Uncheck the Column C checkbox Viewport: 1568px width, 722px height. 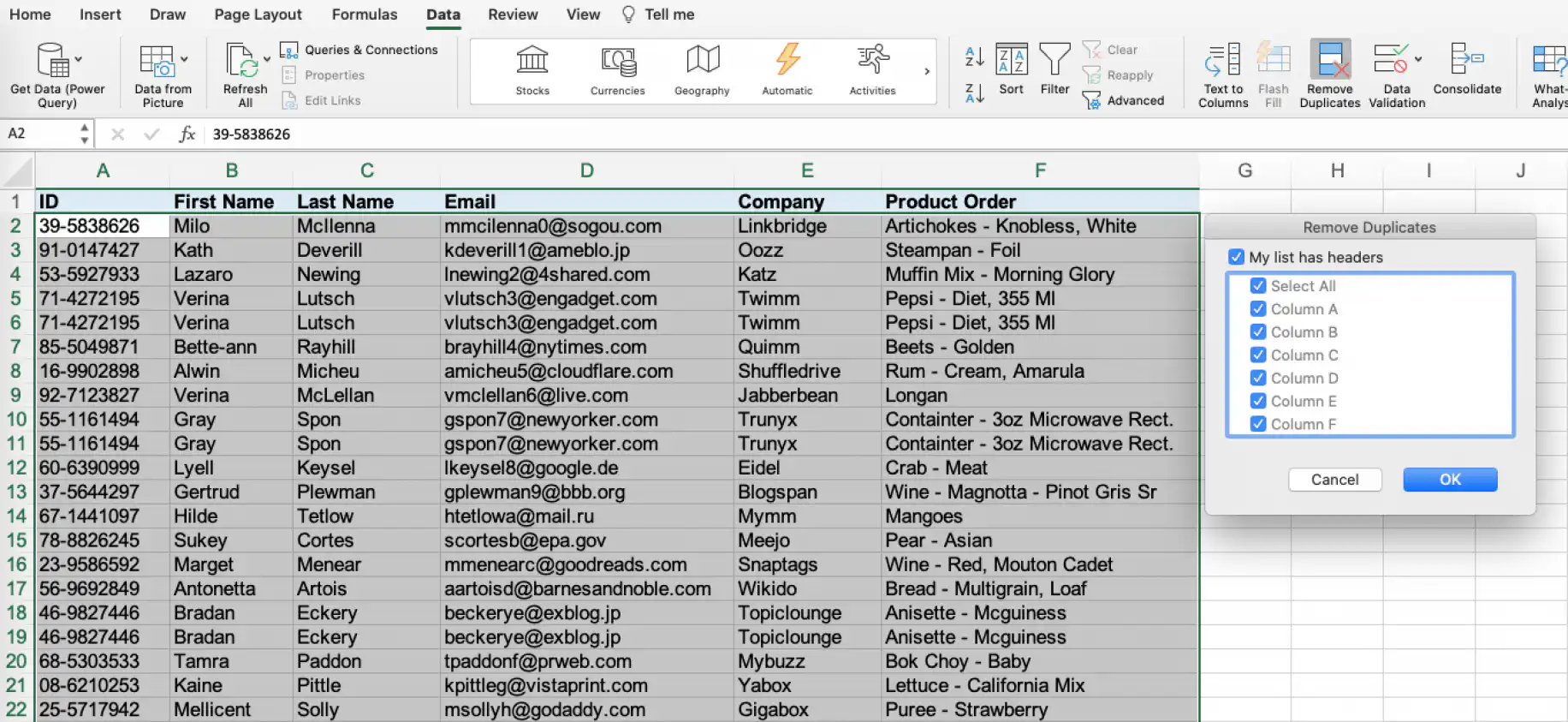[1258, 355]
